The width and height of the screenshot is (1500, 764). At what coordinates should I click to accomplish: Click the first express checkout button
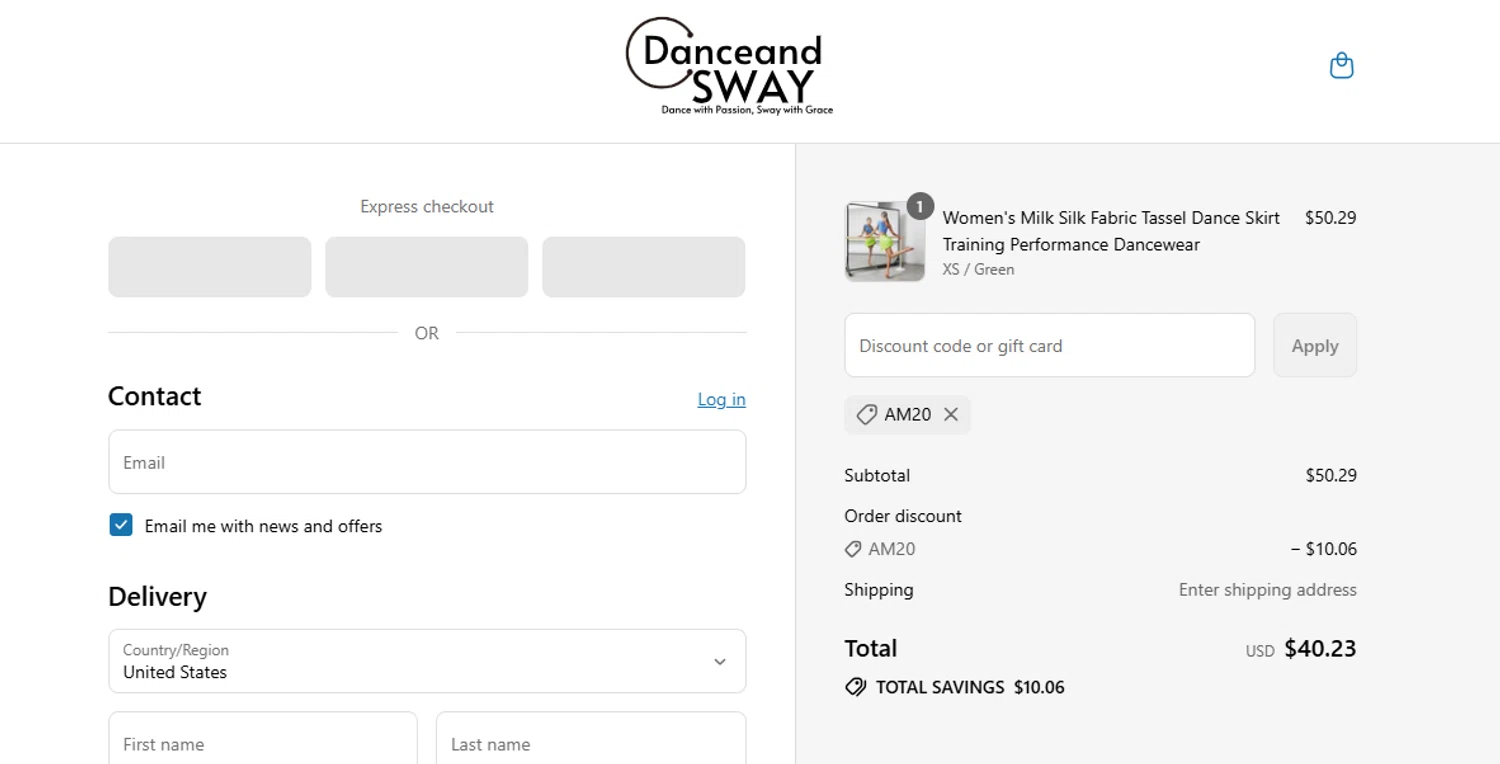210,267
